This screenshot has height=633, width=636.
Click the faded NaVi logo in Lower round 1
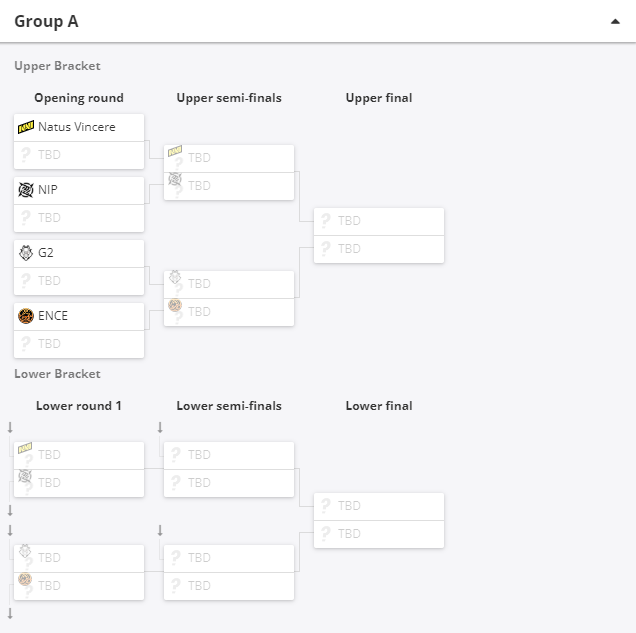tap(25, 448)
